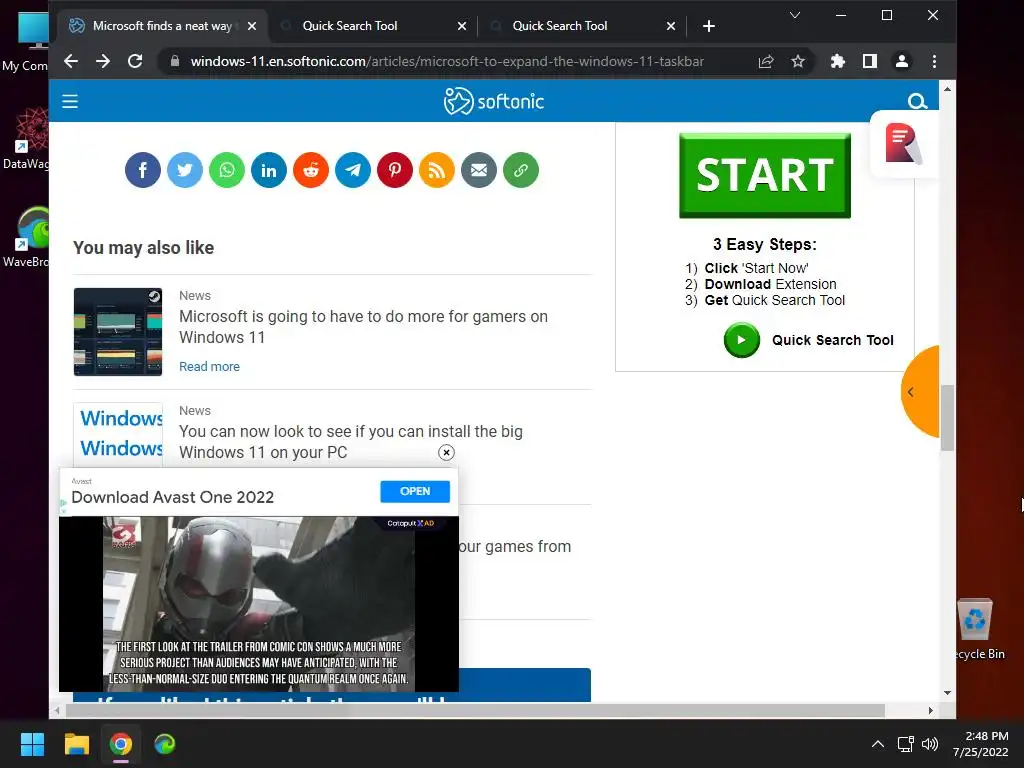The width and height of the screenshot is (1024, 768).
Task: Open a new Chrome tab
Action: tap(709, 26)
